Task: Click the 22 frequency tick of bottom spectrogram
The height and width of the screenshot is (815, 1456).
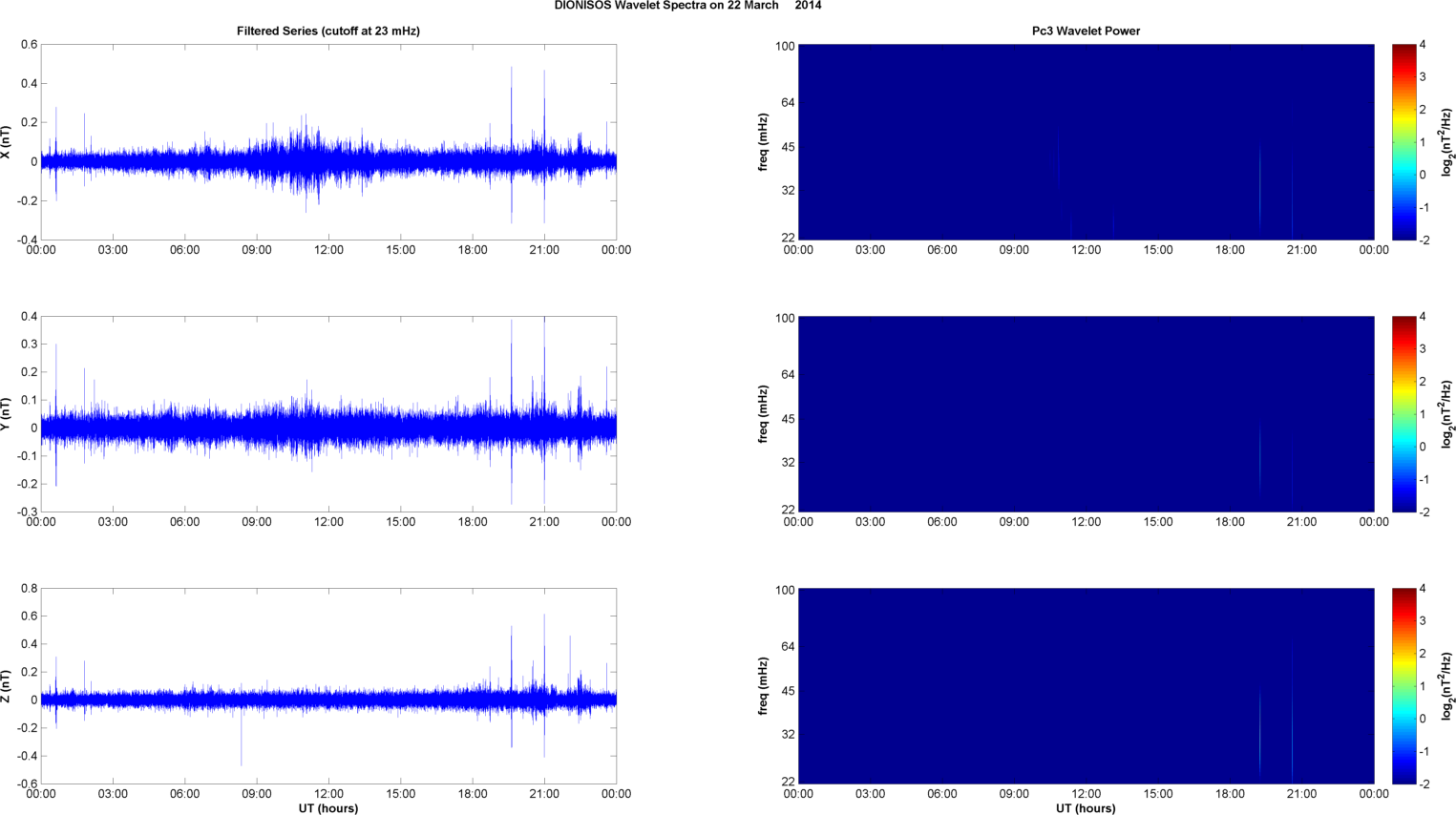Action: [789, 782]
